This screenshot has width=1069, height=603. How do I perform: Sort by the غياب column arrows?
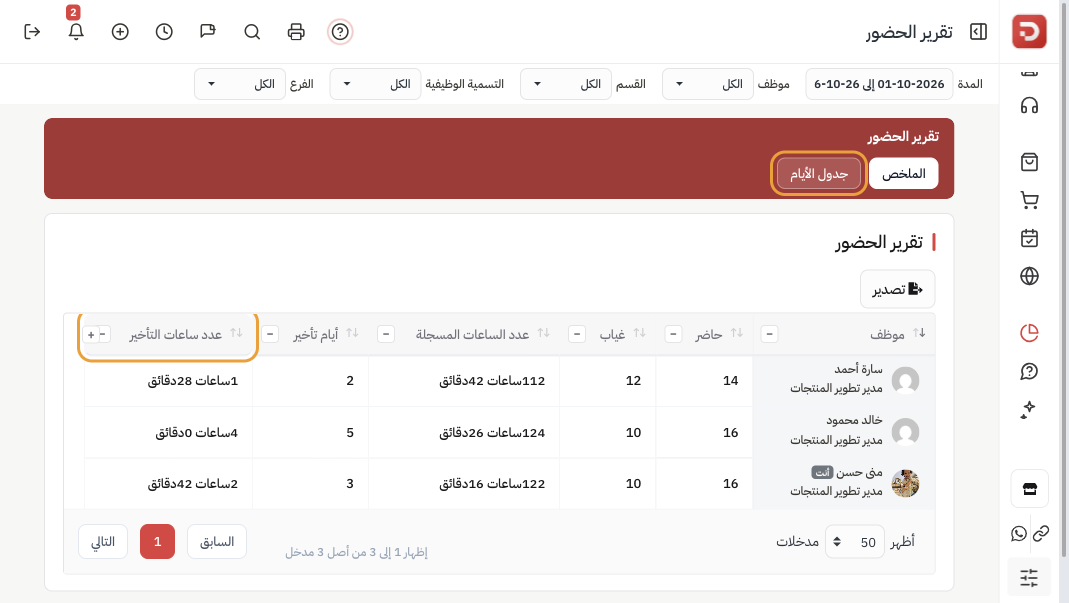pos(639,333)
